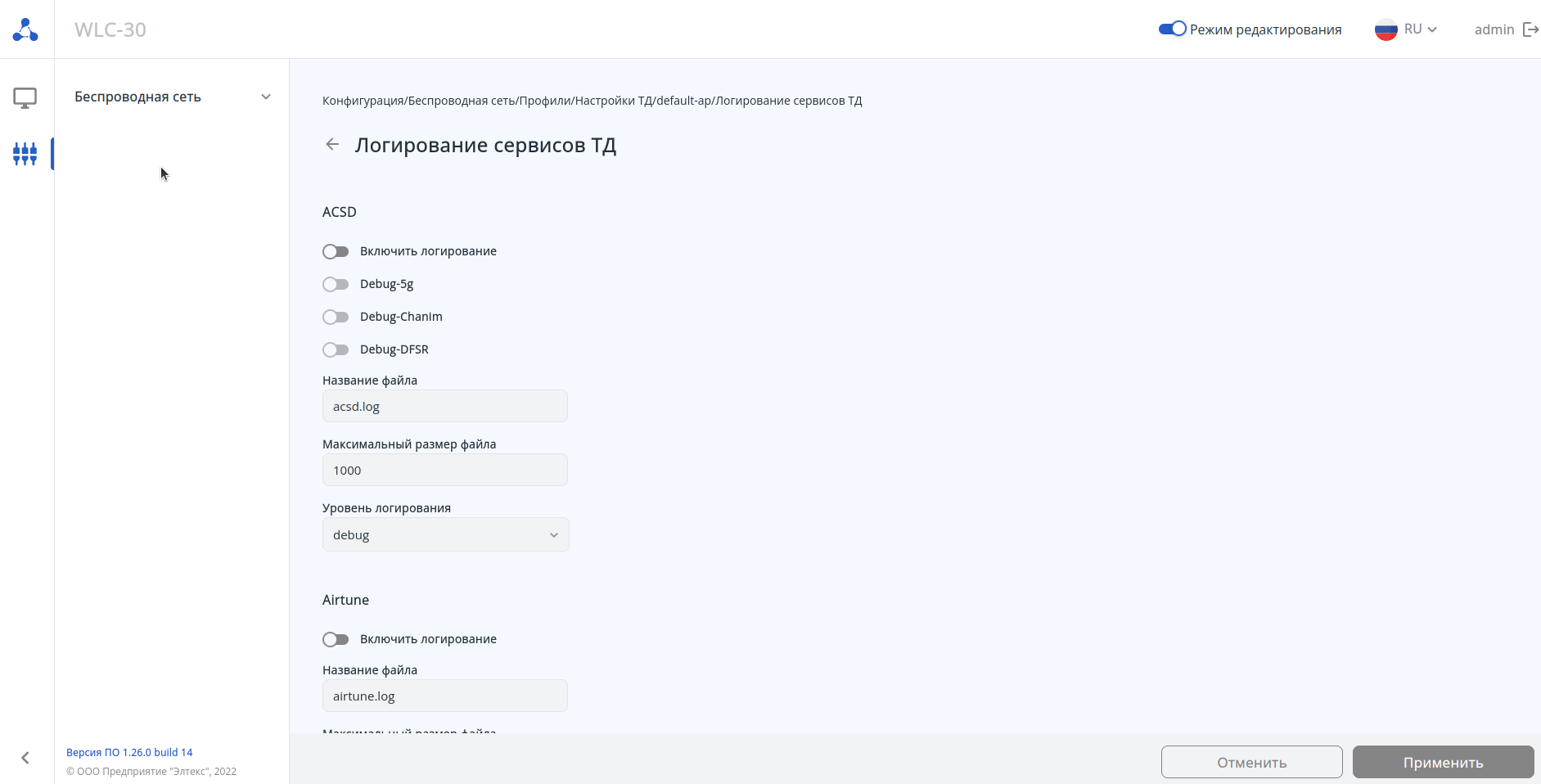Click the Применить button
Screen dimensions: 1541x784
click(1443, 762)
